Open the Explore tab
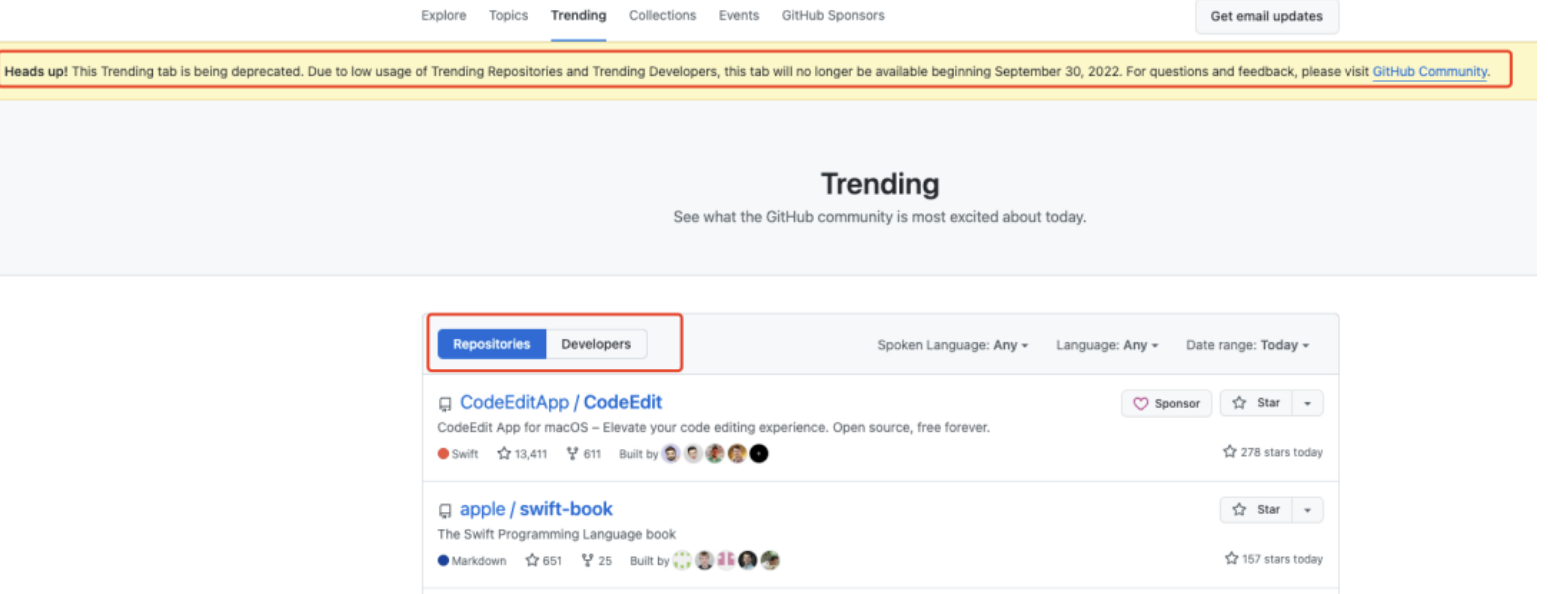This screenshot has width=1548, height=594. point(444,15)
